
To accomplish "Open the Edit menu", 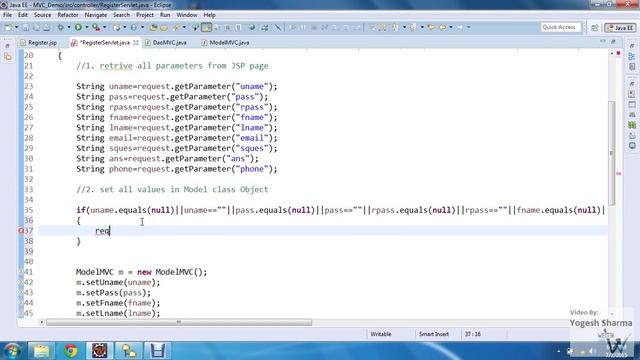I will 23,15.
